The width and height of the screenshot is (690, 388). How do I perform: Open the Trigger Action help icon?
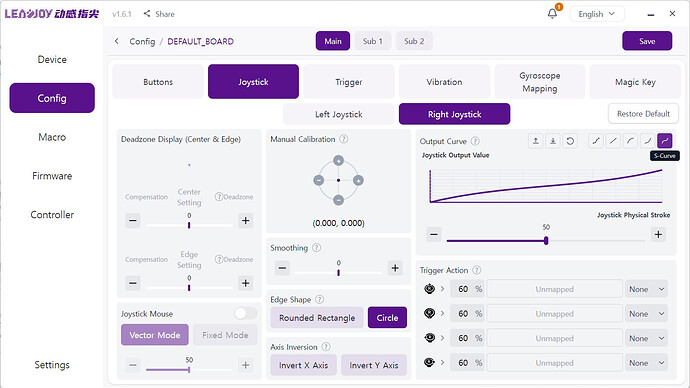point(477,270)
